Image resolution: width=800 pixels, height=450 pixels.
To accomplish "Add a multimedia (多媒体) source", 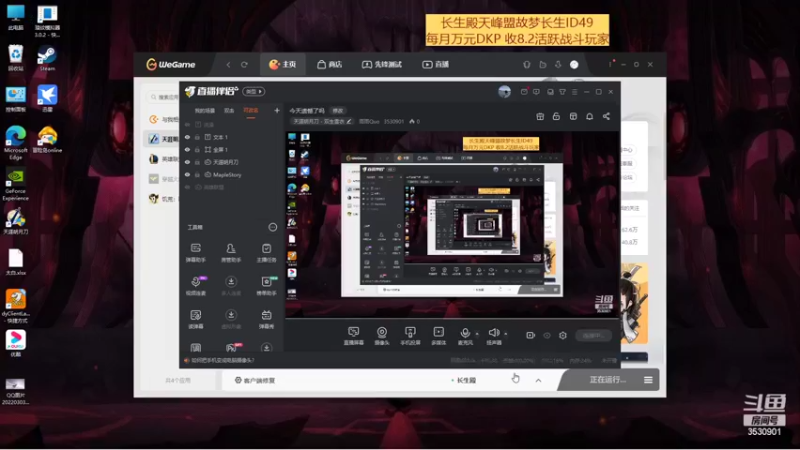I will [438, 336].
